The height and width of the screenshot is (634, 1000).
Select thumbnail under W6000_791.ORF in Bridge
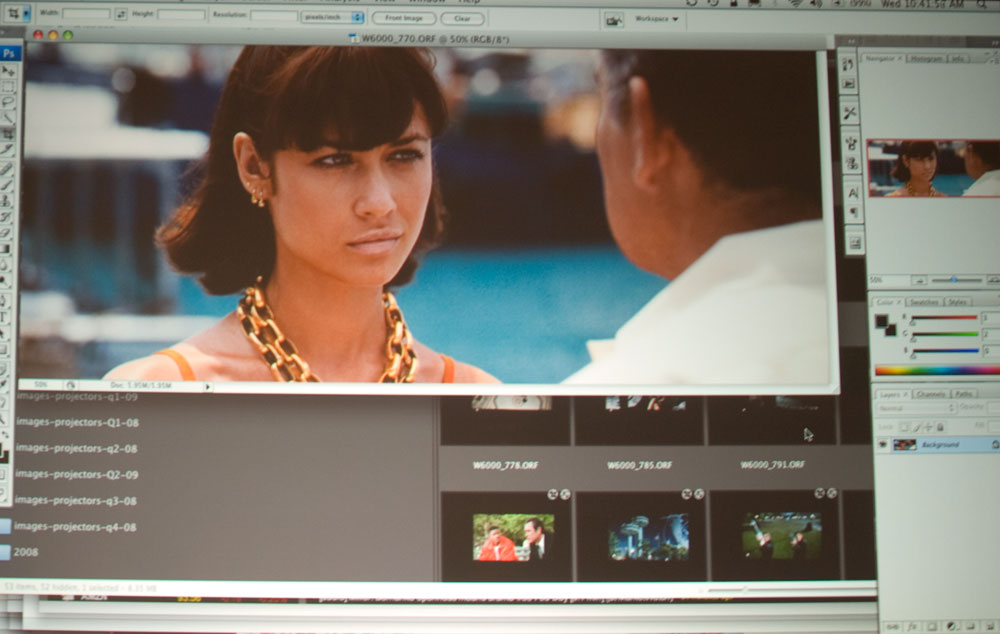point(781,535)
